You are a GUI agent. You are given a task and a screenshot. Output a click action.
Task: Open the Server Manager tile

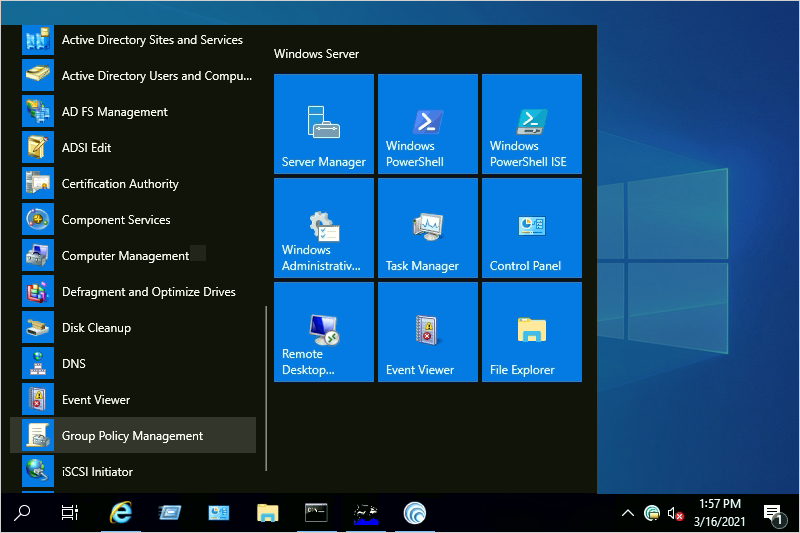pyautogui.click(x=323, y=124)
